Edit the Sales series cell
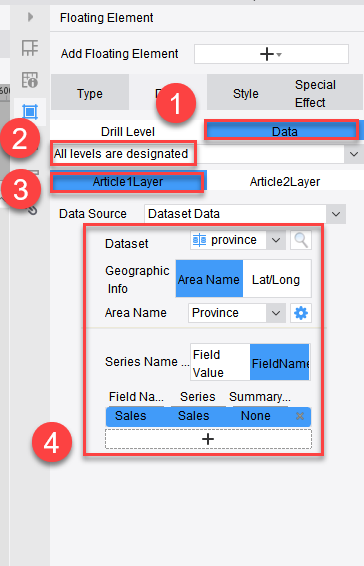The height and width of the screenshot is (566, 364). 194,415
